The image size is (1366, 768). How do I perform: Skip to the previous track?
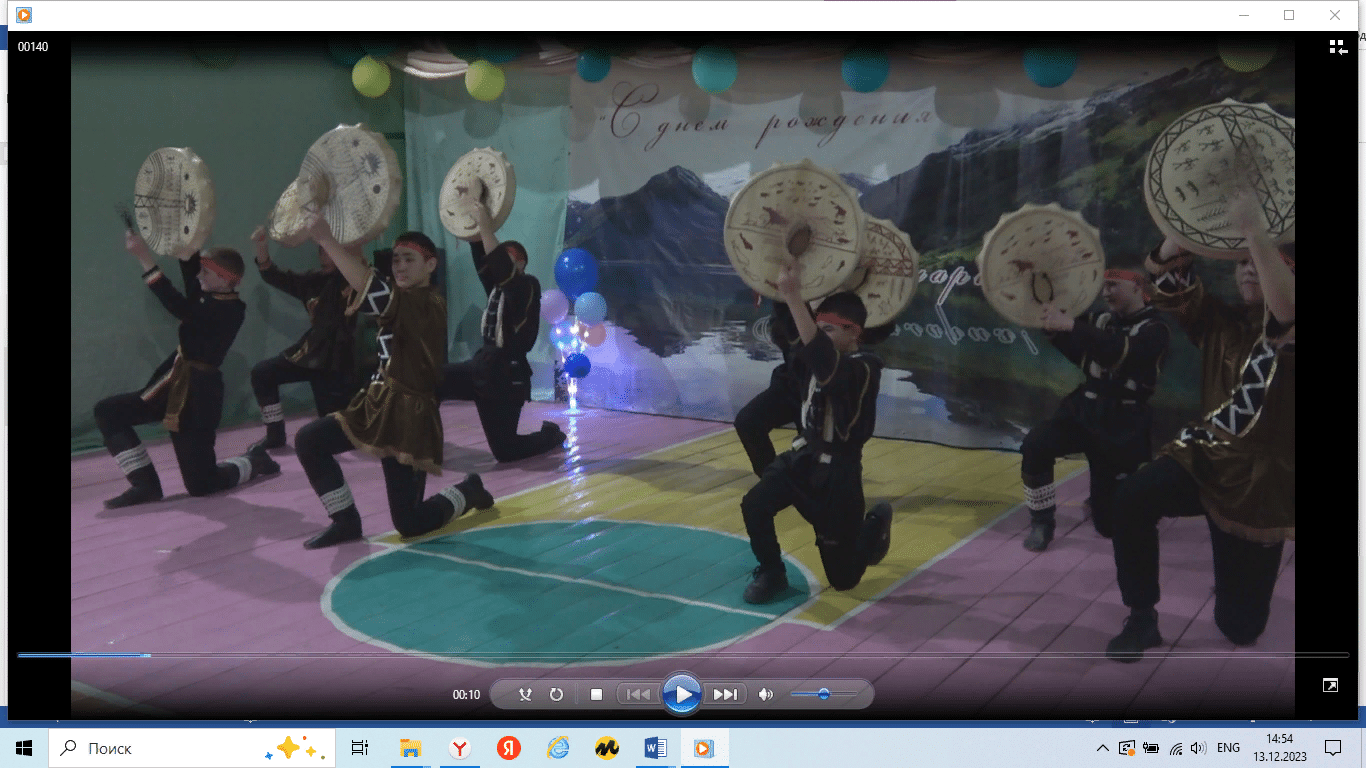pos(638,694)
